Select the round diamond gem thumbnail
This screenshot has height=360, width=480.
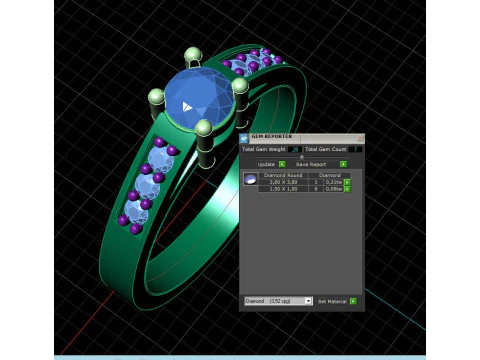point(250,179)
